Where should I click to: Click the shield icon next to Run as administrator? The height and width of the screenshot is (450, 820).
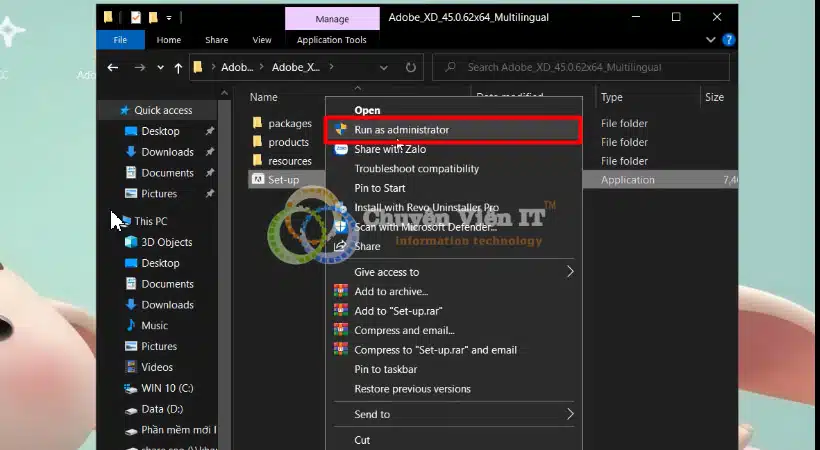click(341, 129)
